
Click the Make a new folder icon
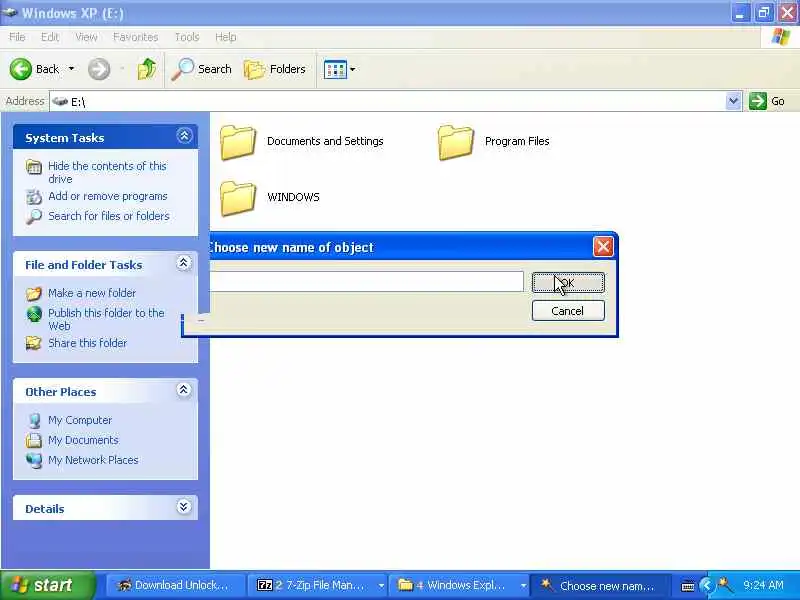click(x=34, y=293)
